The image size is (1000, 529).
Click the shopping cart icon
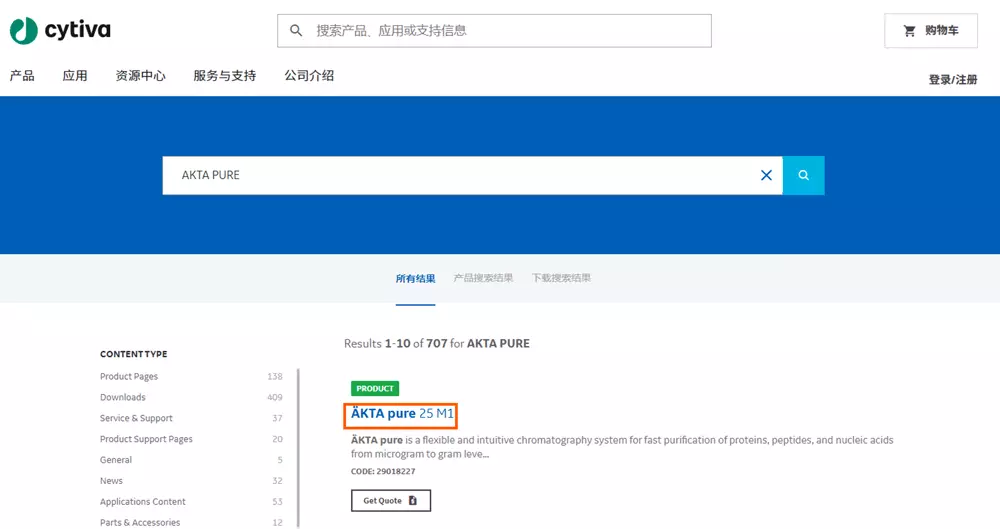909,31
